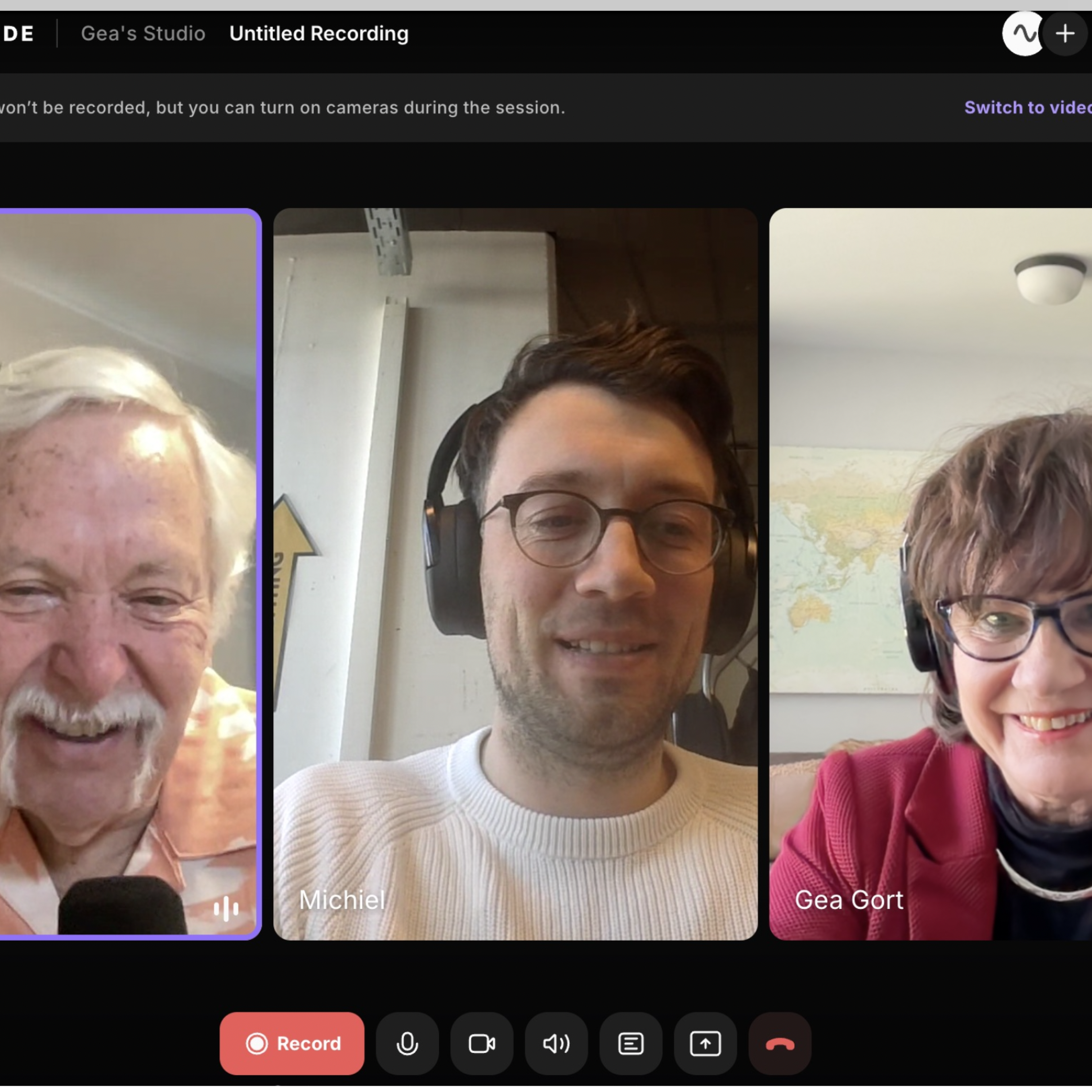Start recording with the Record button

(292, 1043)
